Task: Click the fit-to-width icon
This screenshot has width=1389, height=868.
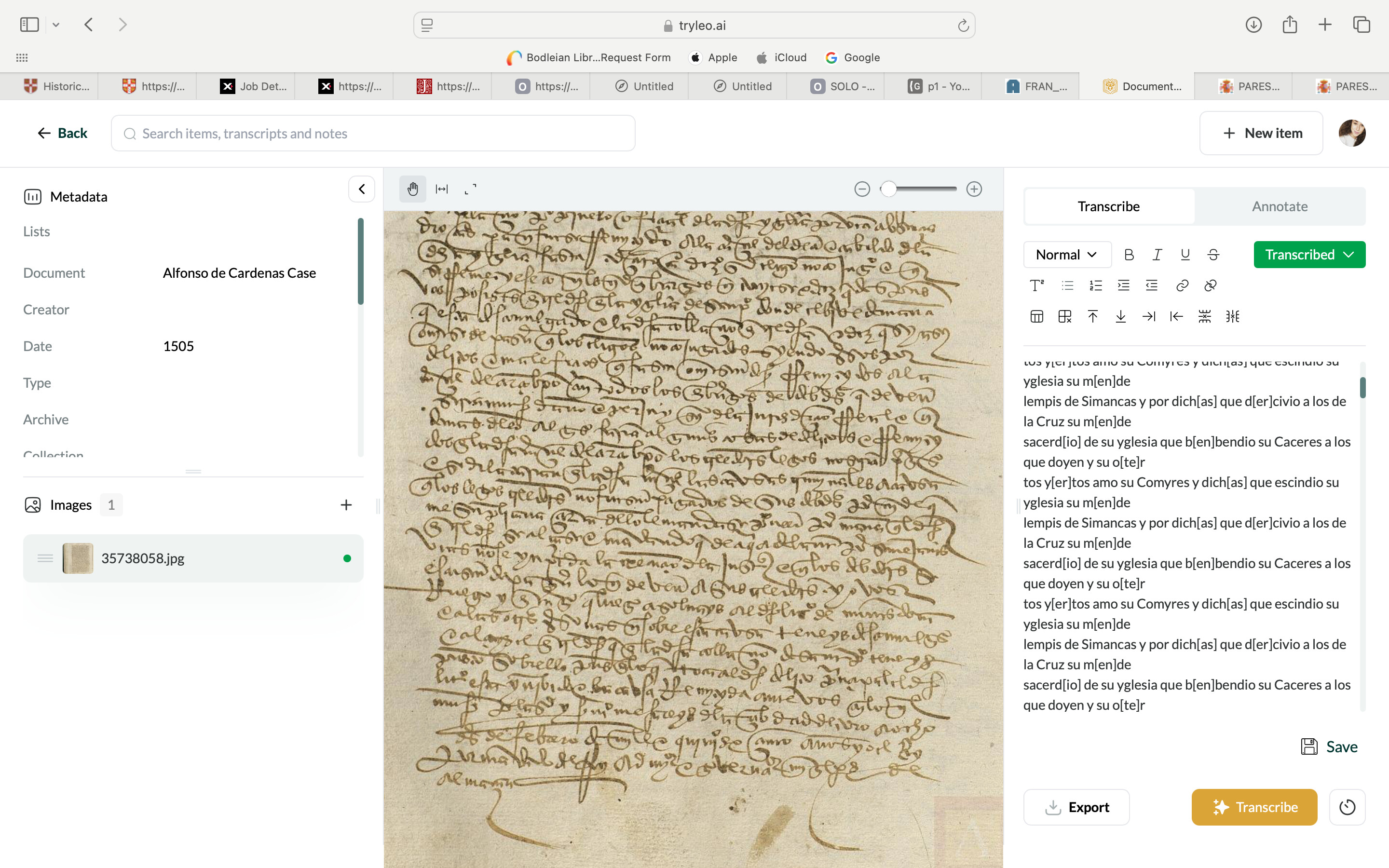Action: click(441, 189)
